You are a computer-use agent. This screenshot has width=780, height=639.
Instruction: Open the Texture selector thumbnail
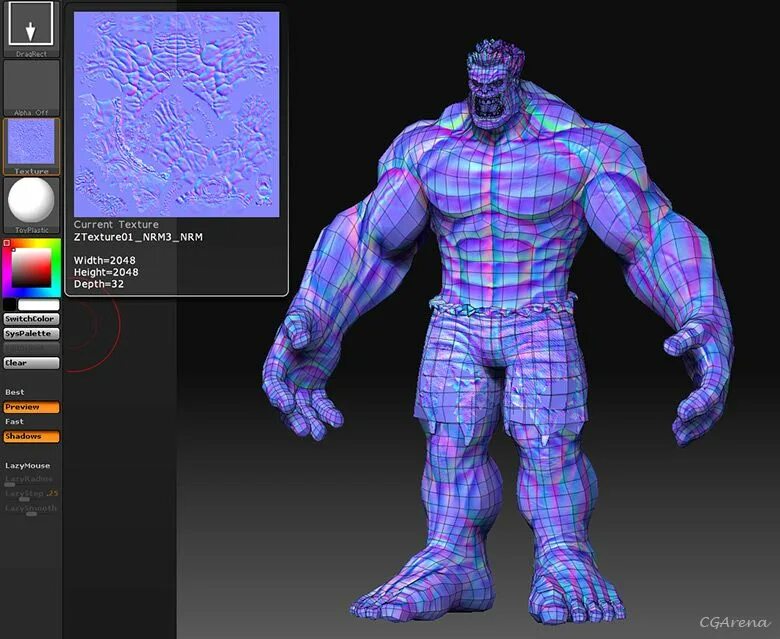tap(31, 147)
